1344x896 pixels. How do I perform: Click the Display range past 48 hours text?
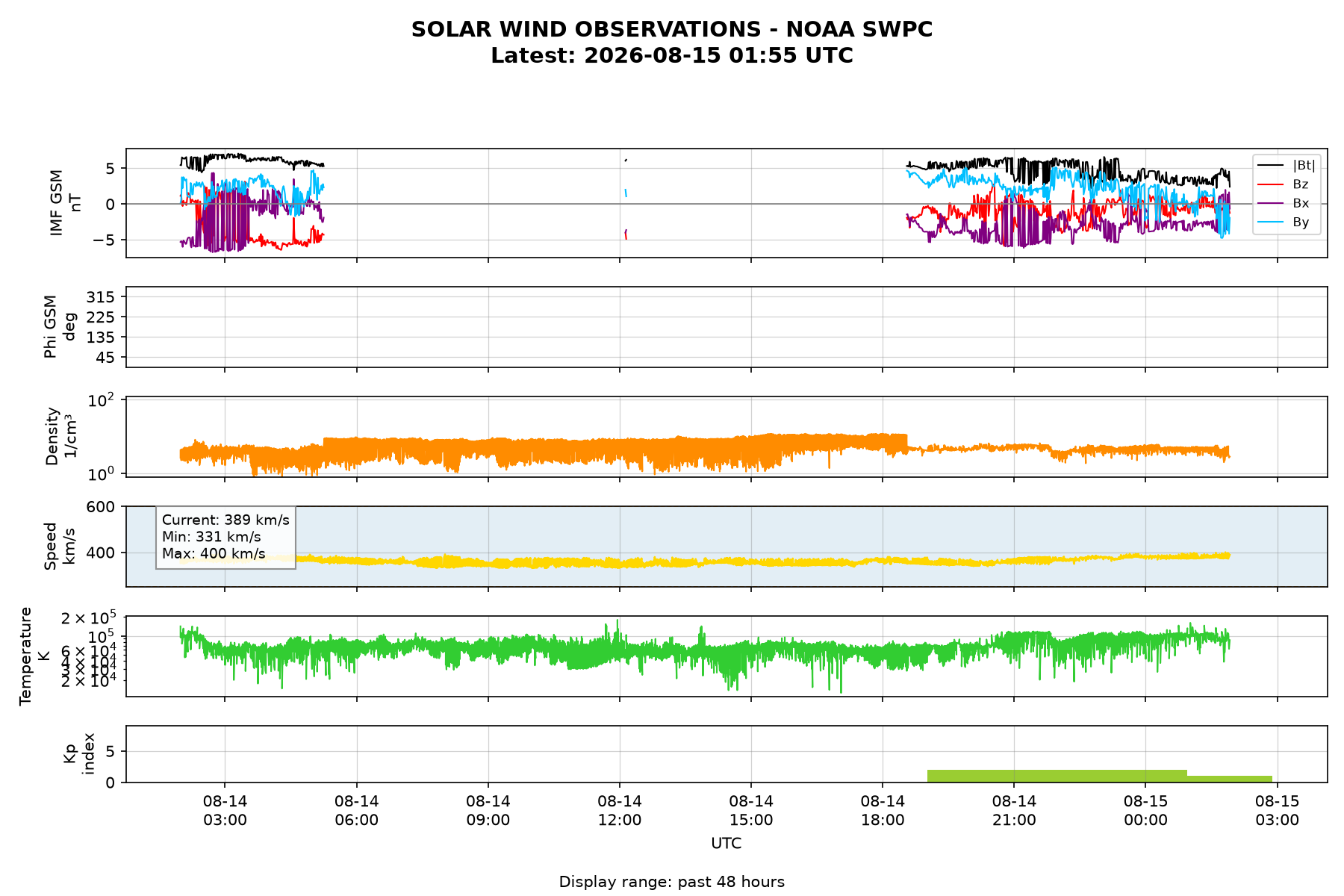[x=672, y=882]
